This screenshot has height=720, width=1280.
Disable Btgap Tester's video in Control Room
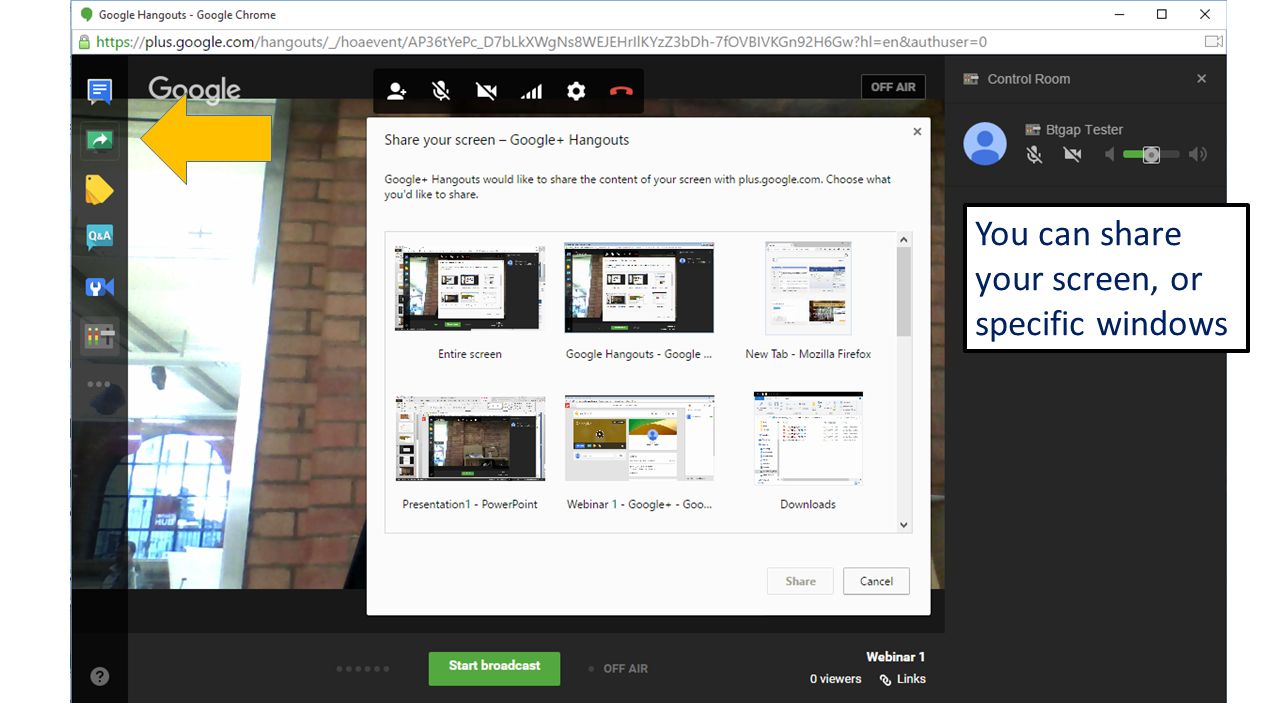tap(1073, 154)
